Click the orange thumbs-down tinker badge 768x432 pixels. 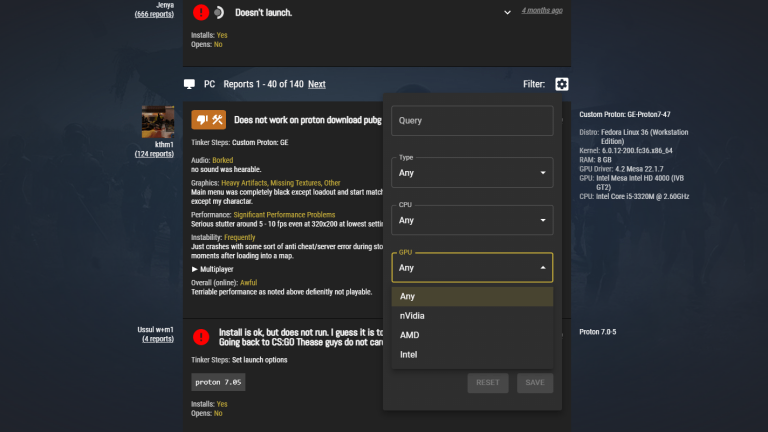click(x=209, y=120)
